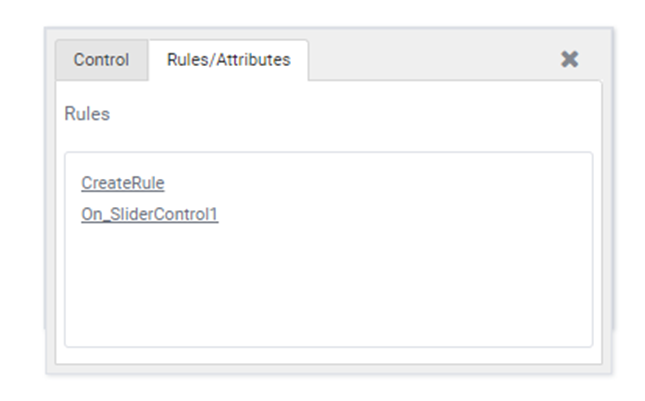Activate the gray inactive Control tab
Screen dimensions: 645x401
[x=102, y=60]
